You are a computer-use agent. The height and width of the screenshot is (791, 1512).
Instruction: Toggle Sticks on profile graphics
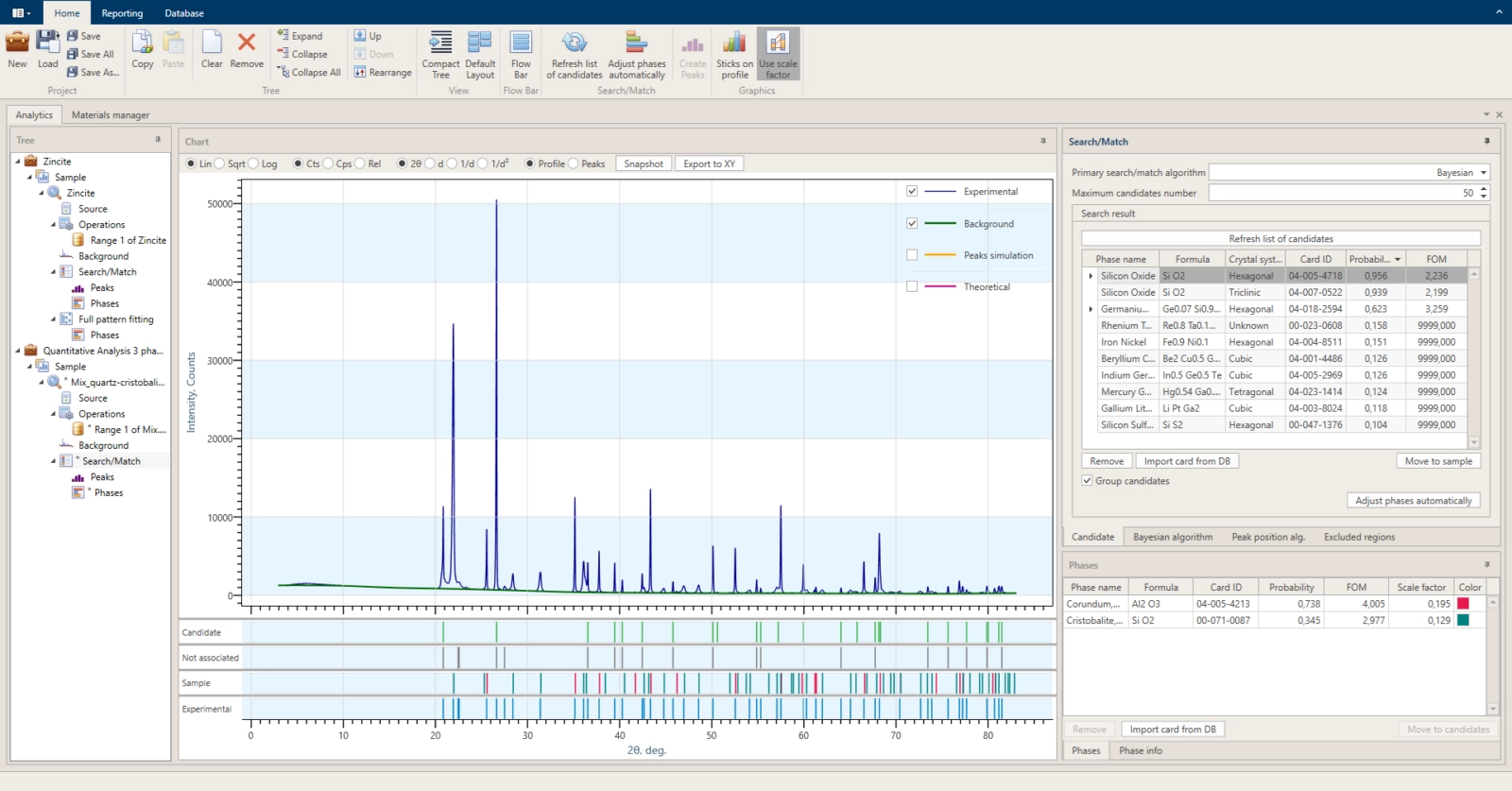734,43
